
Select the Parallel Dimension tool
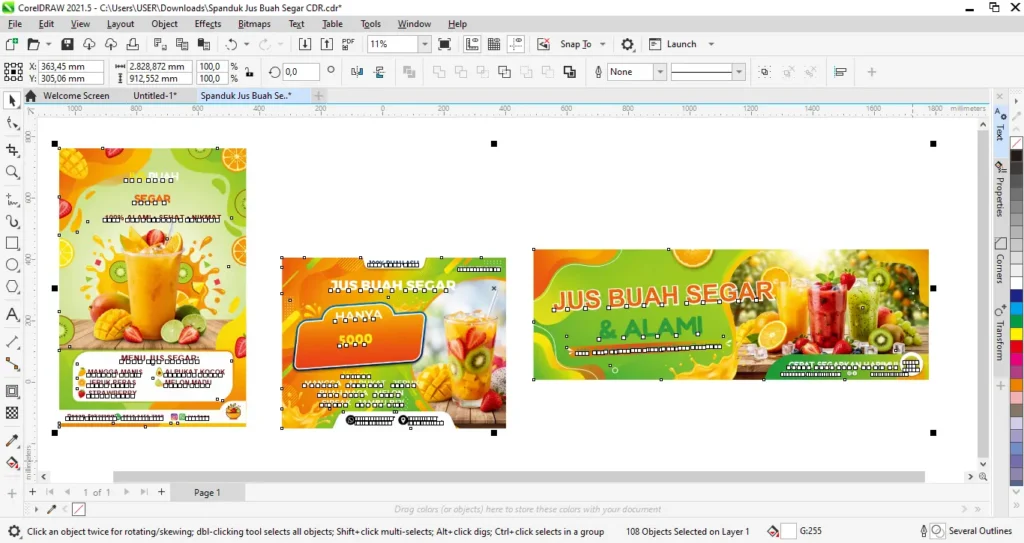12,342
